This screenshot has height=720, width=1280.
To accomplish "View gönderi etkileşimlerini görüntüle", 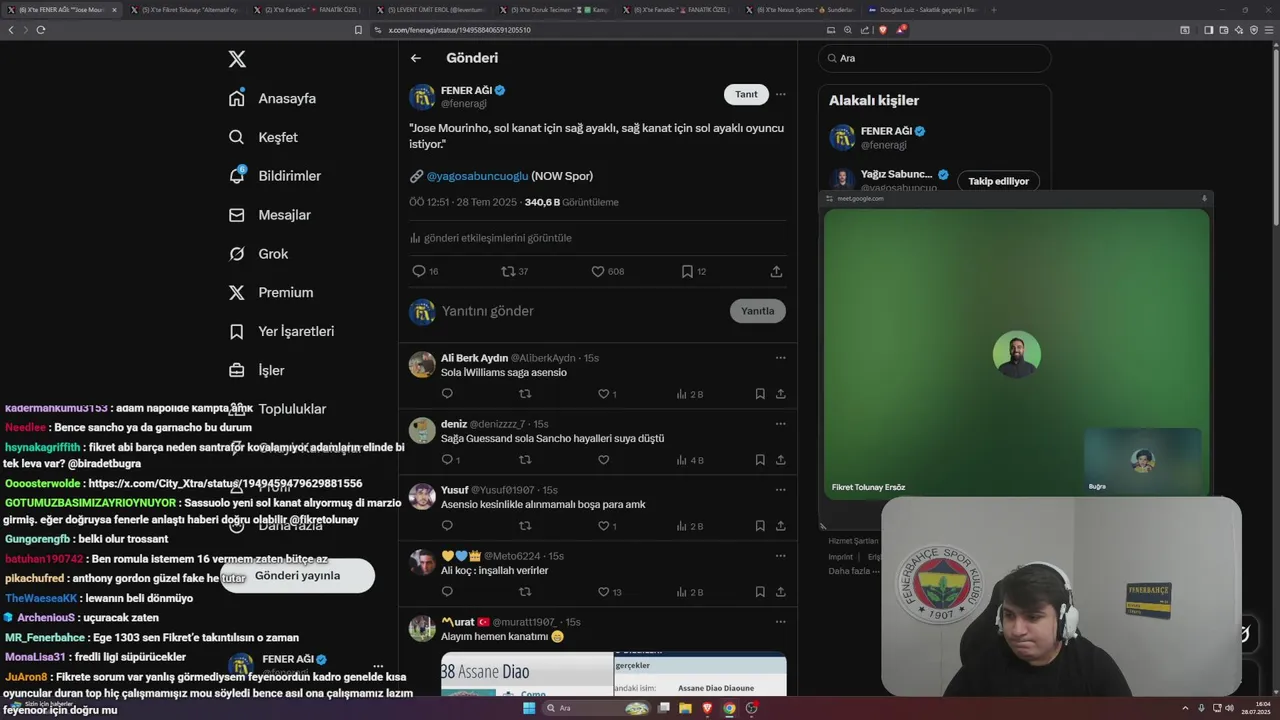I will pyautogui.click(x=491, y=238).
